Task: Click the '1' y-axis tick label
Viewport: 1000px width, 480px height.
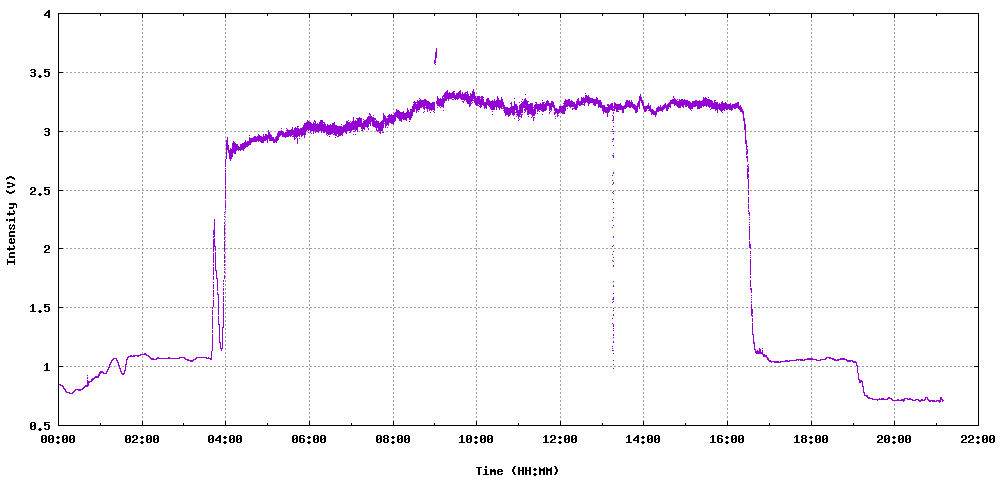Action: click(x=49, y=367)
